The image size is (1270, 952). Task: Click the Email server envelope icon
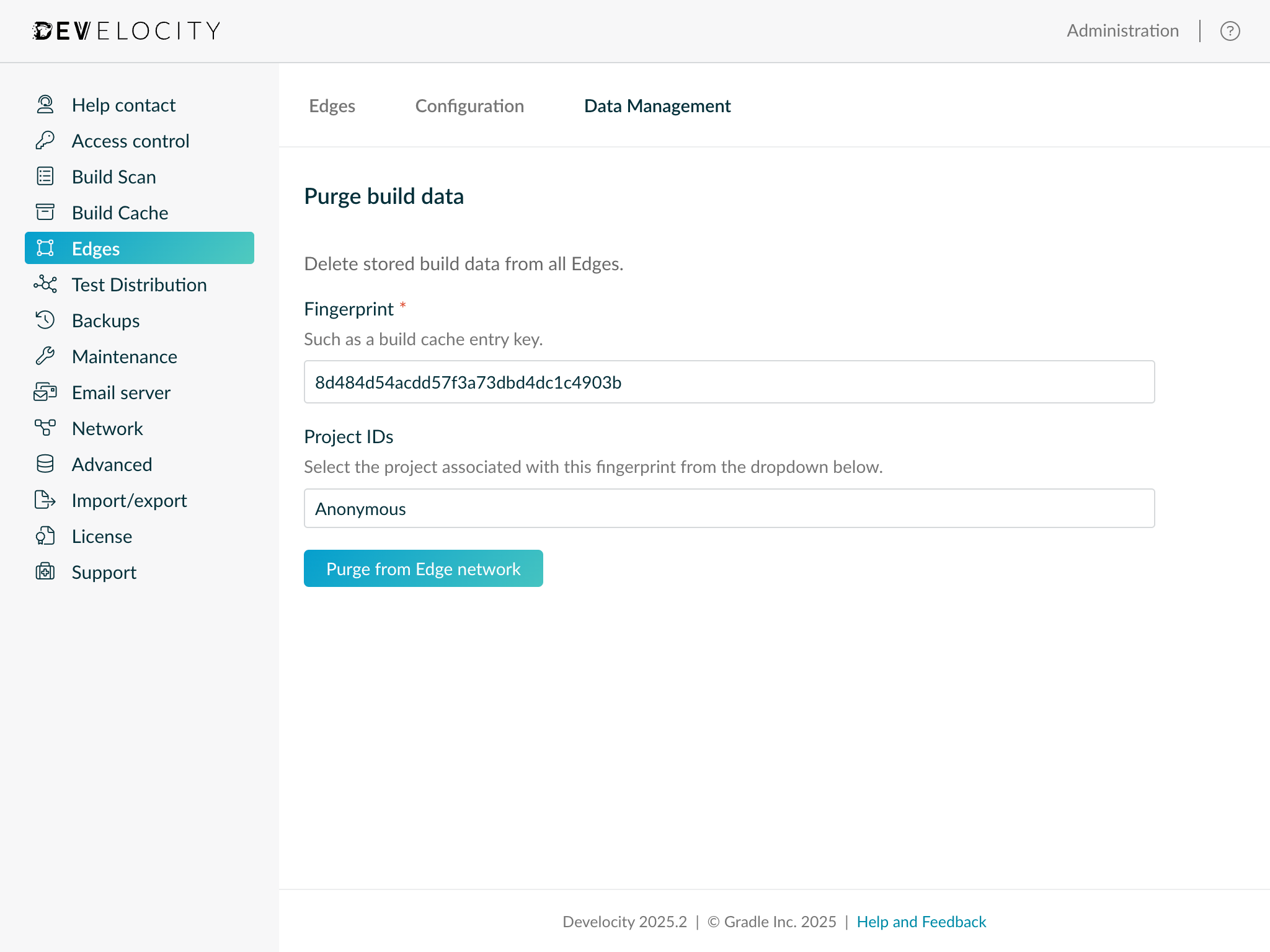click(x=44, y=392)
